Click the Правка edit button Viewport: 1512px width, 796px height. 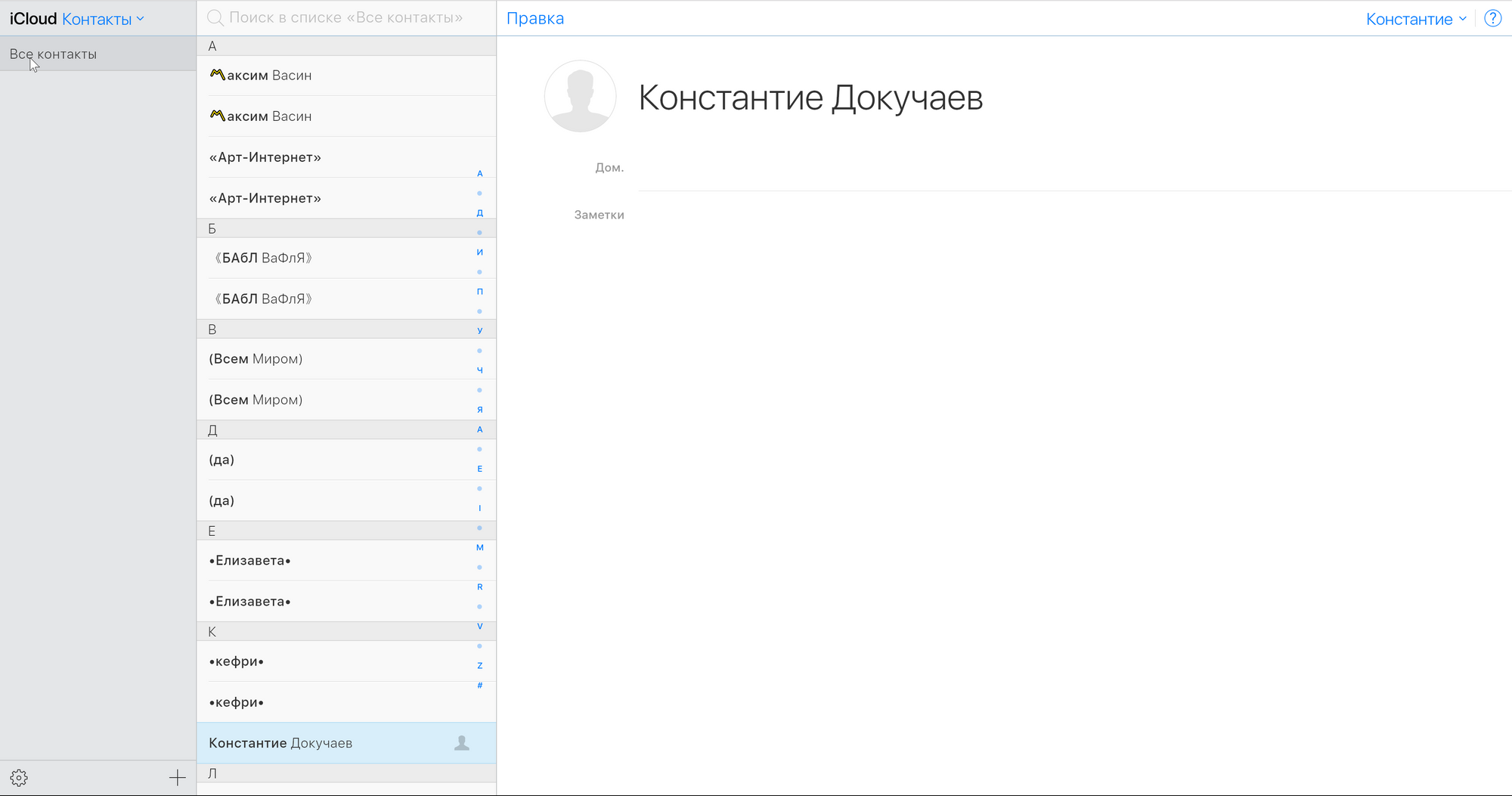[535, 18]
